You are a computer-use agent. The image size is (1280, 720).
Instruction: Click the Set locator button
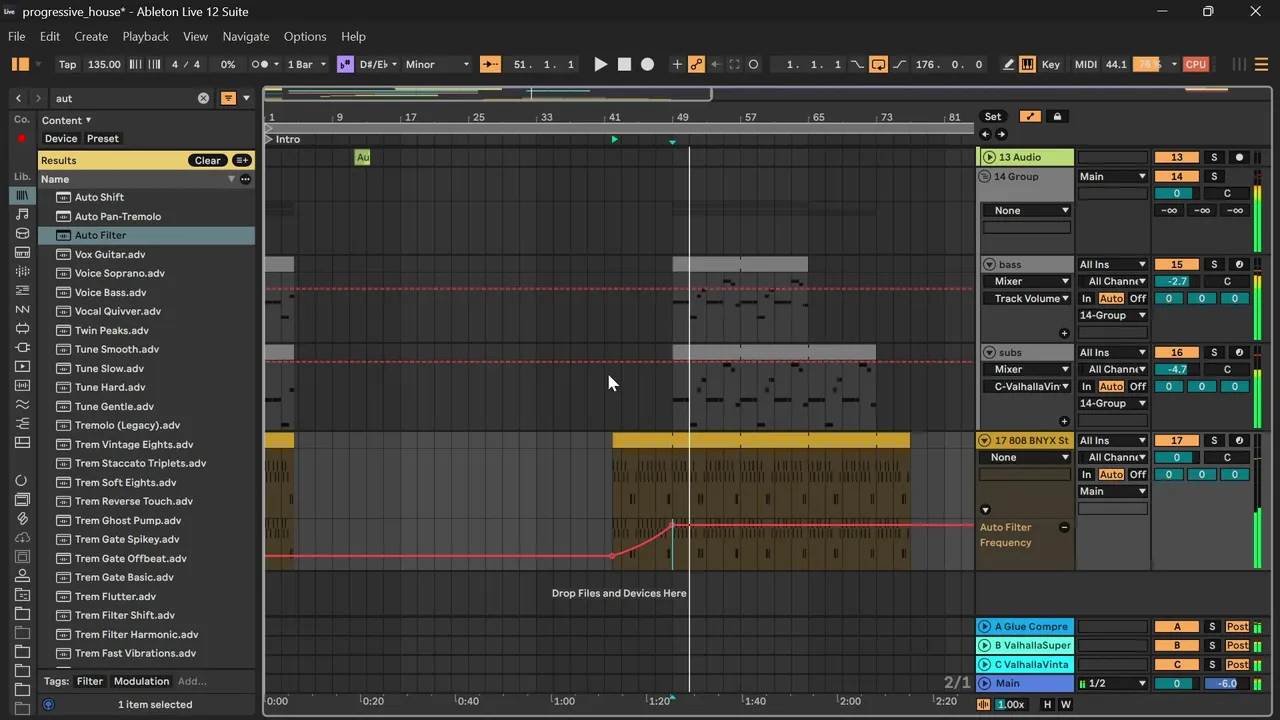point(992,117)
